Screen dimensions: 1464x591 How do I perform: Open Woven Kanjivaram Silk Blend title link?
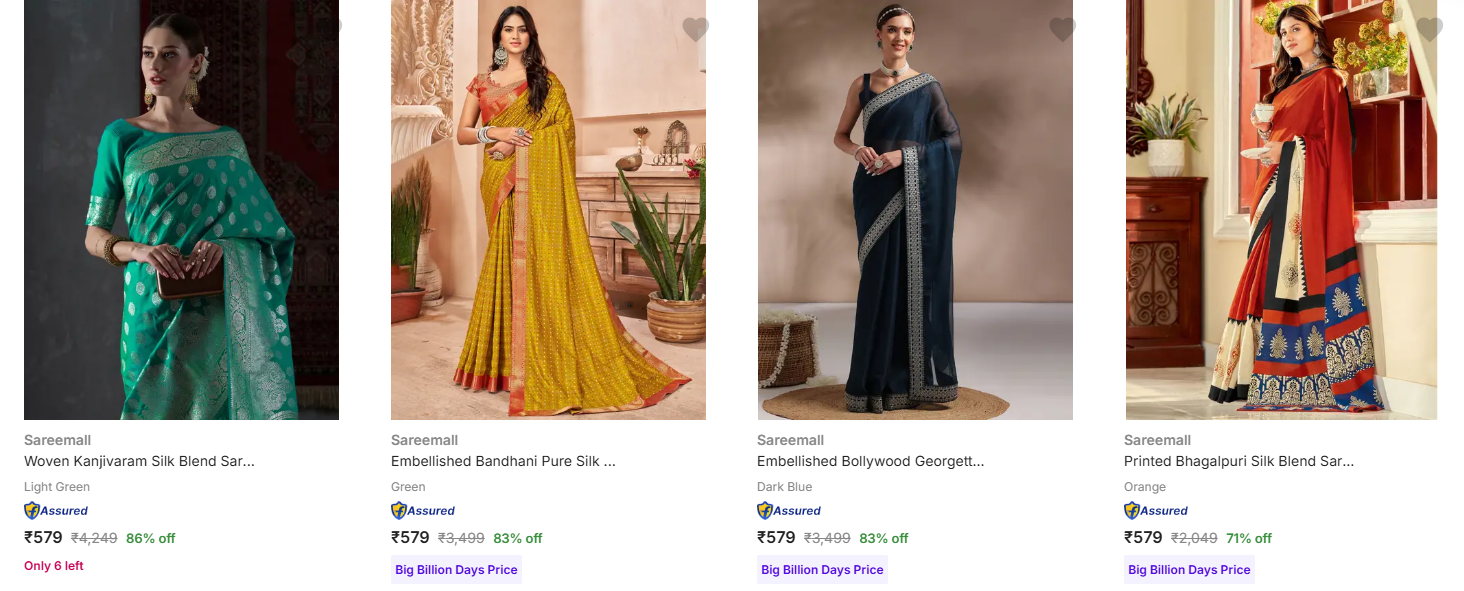pos(139,462)
